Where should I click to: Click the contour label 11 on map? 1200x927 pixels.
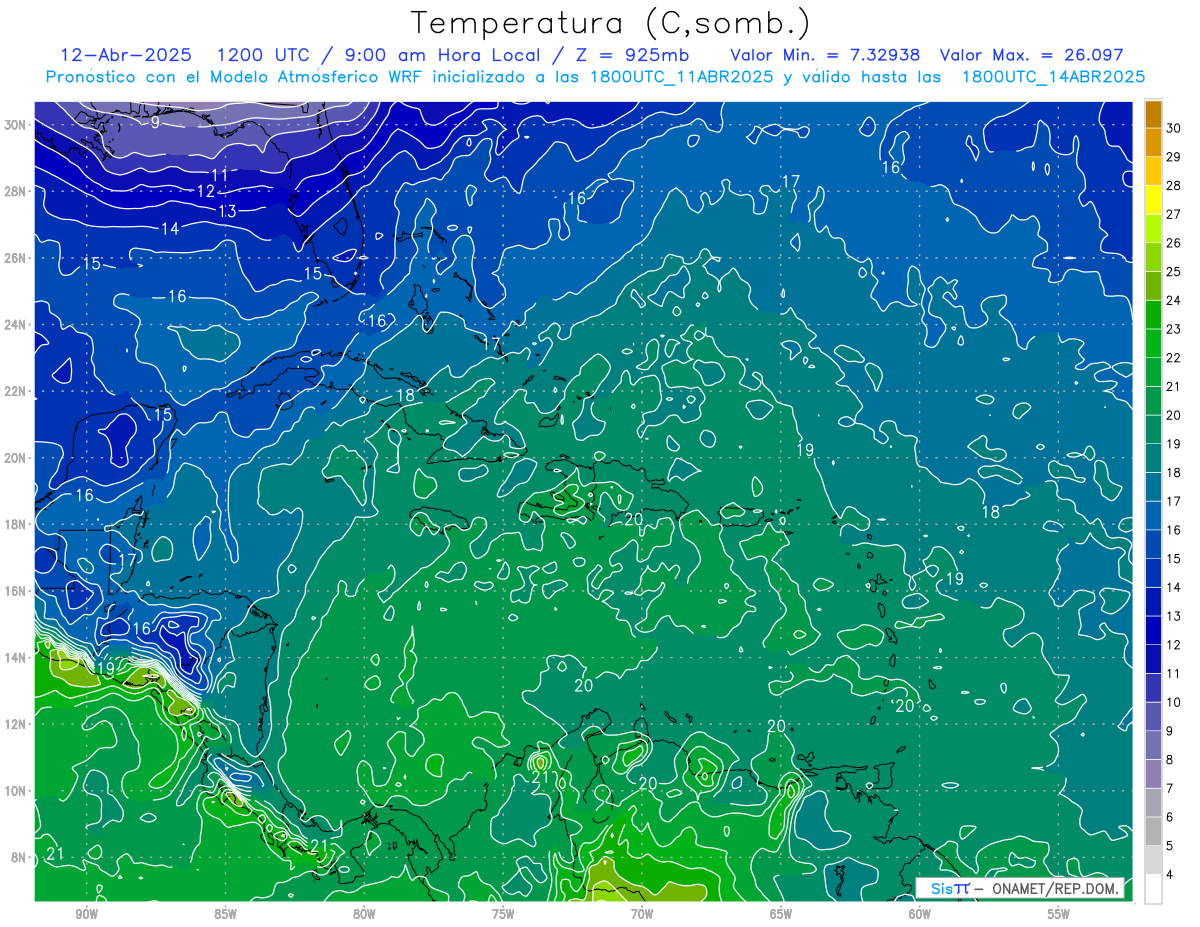click(219, 175)
